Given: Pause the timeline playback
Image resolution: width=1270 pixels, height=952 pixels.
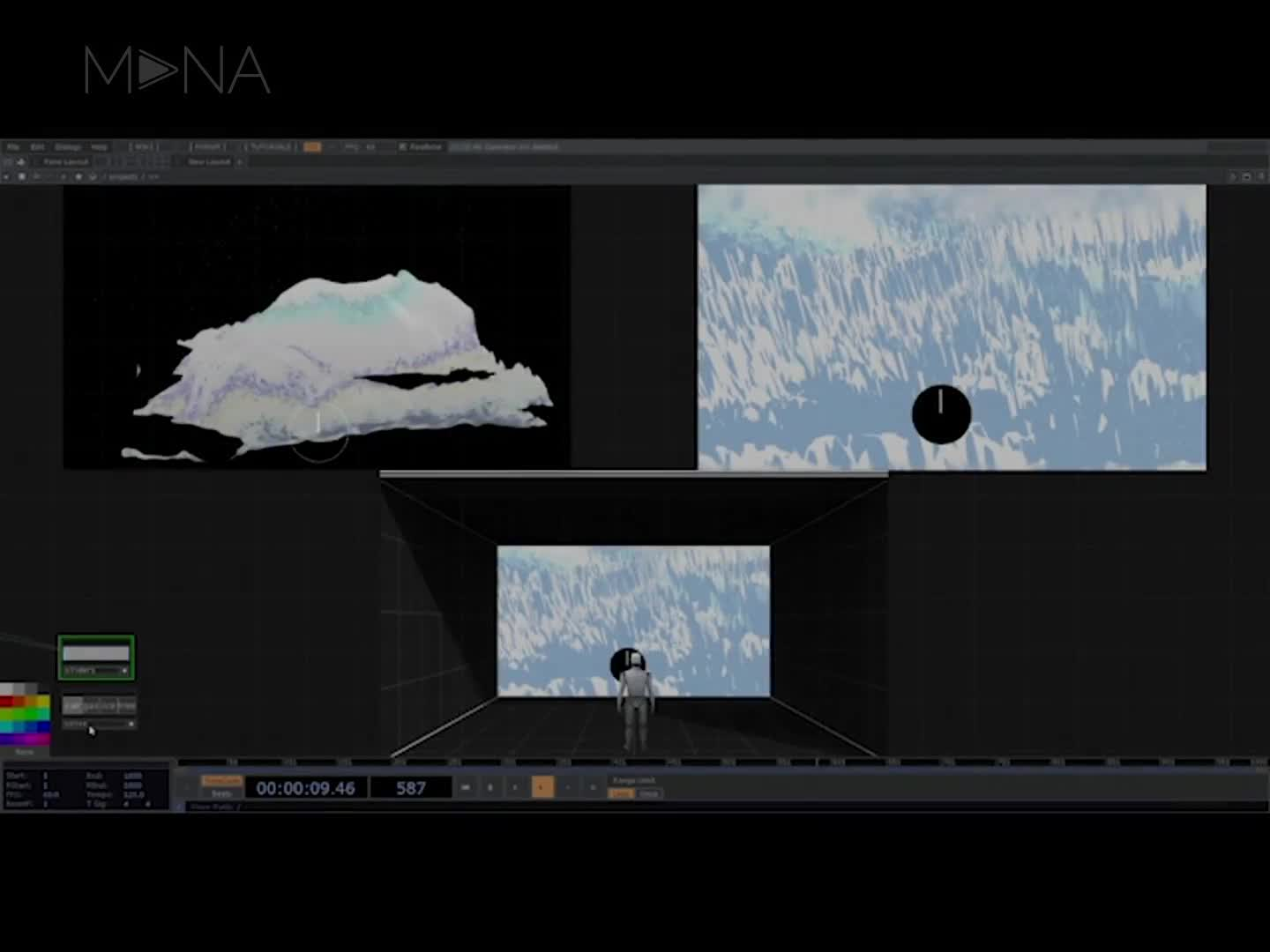Looking at the screenshot, I should click(490, 787).
